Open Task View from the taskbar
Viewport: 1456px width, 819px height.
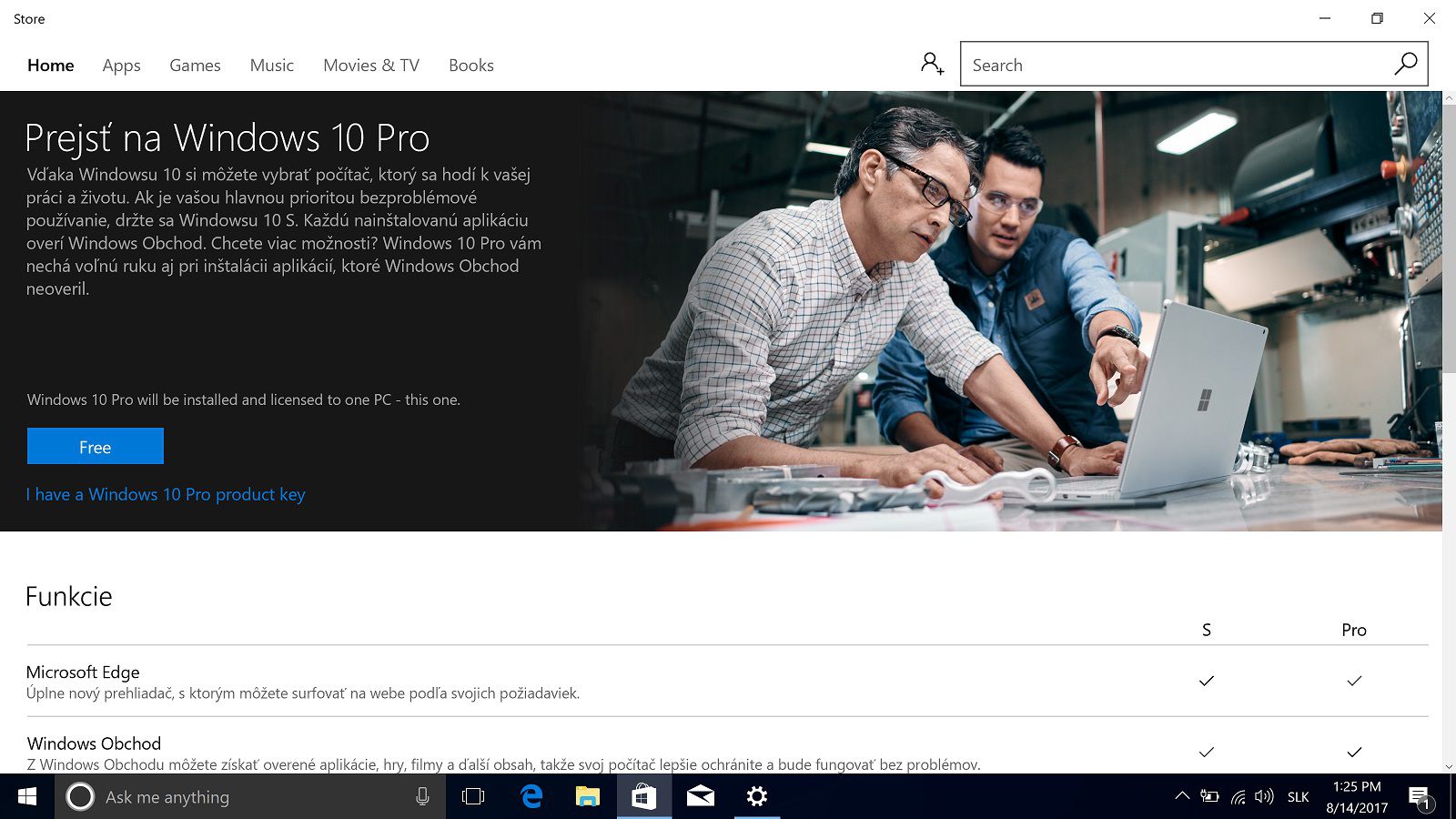pyautogui.click(x=473, y=796)
